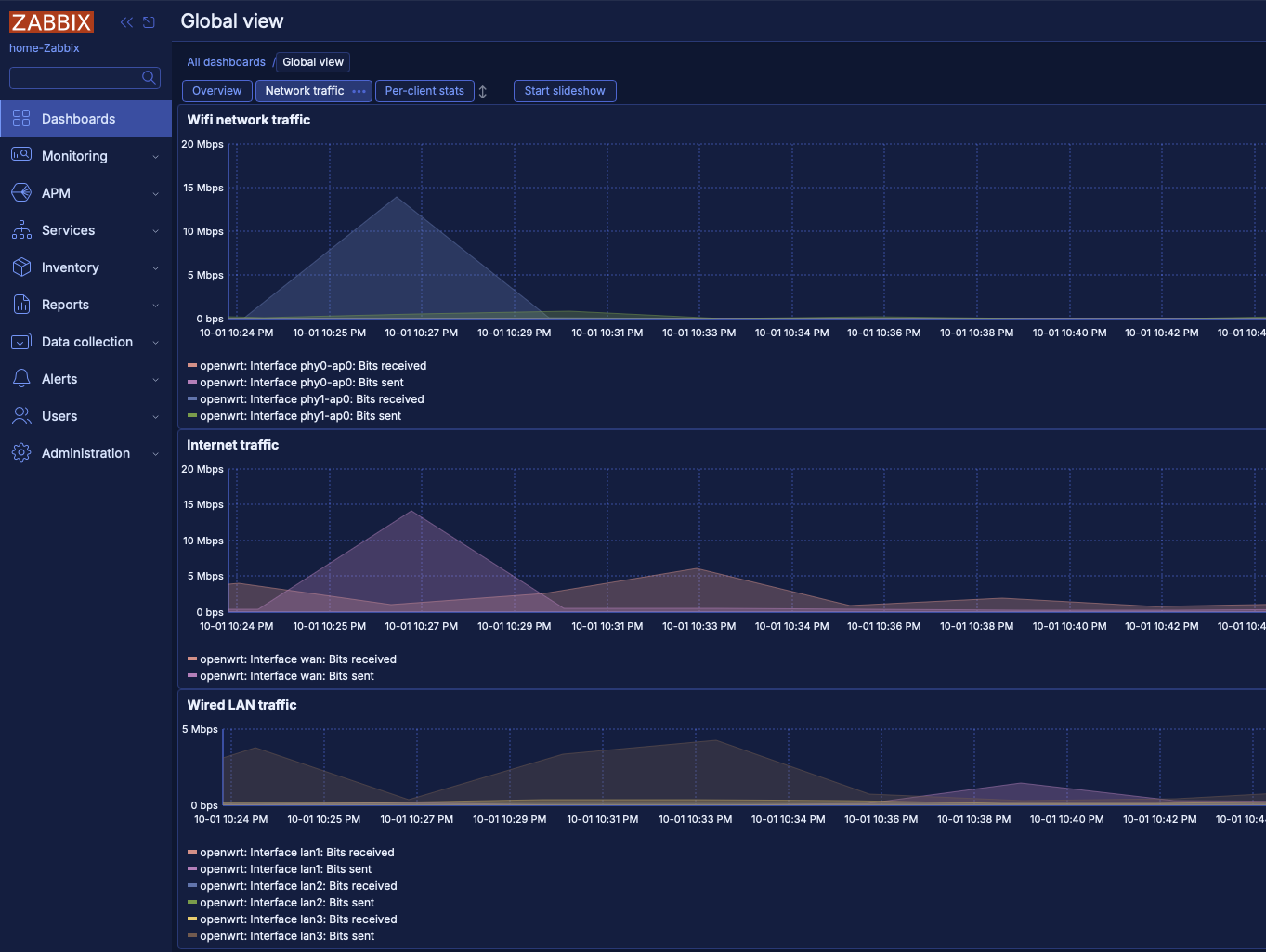Click the Inventory cube icon
The image size is (1266, 952).
click(21, 267)
